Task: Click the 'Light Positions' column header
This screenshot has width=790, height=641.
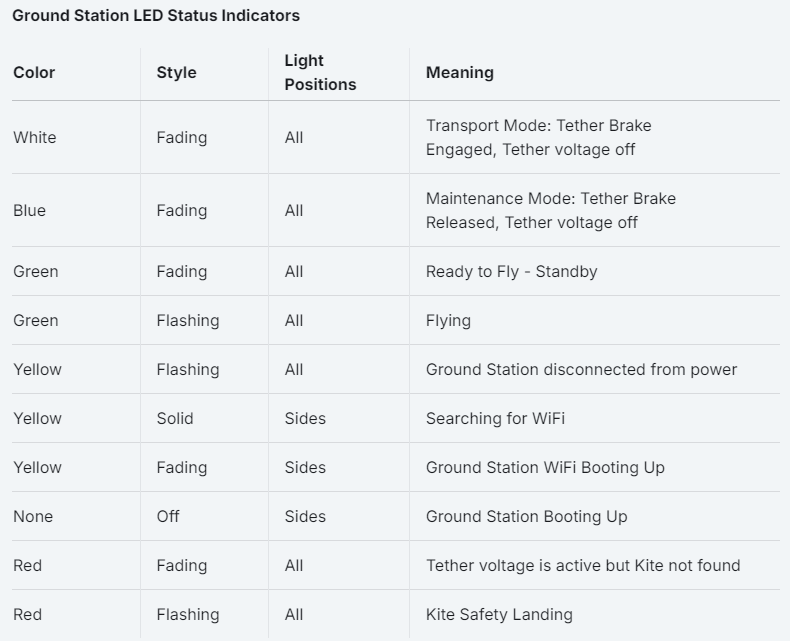Action: point(320,72)
